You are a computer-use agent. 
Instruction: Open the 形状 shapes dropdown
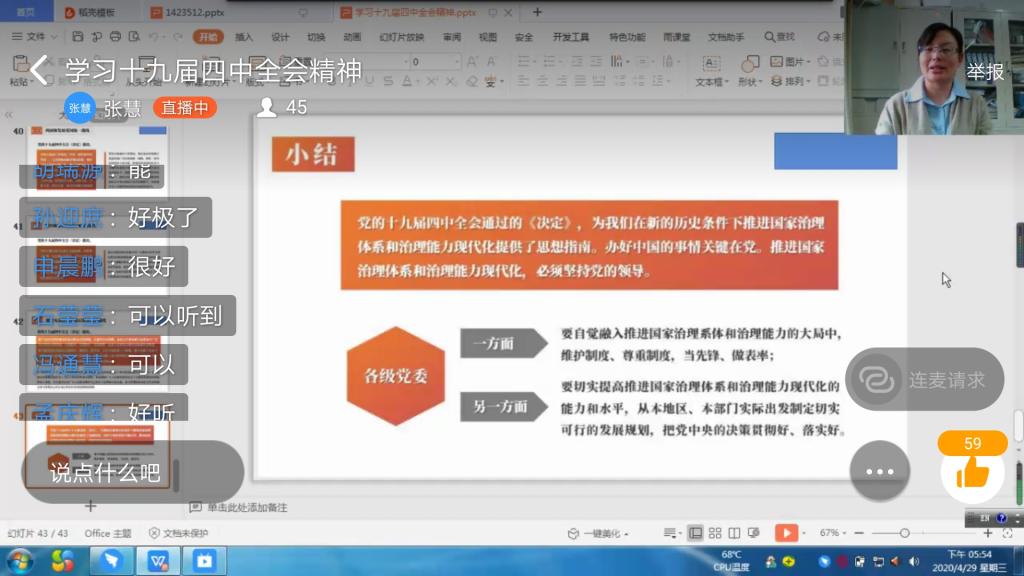click(x=750, y=71)
